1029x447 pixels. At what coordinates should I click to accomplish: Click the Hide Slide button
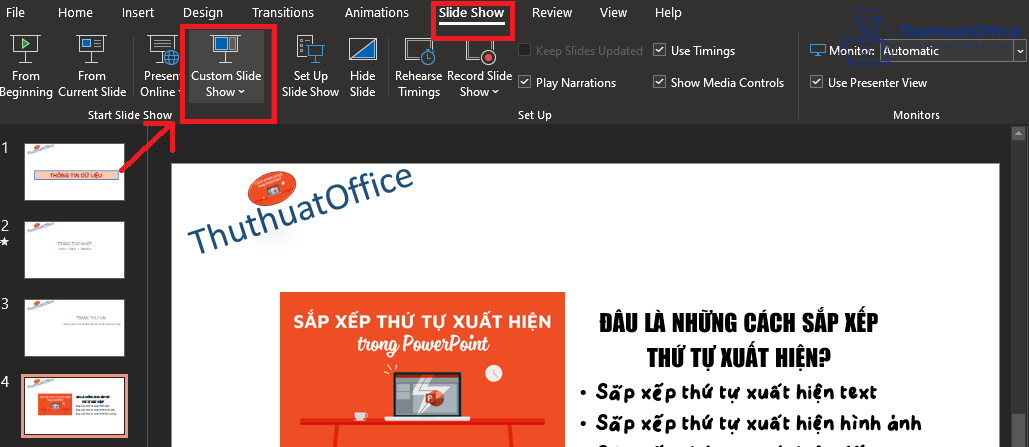tap(362, 67)
